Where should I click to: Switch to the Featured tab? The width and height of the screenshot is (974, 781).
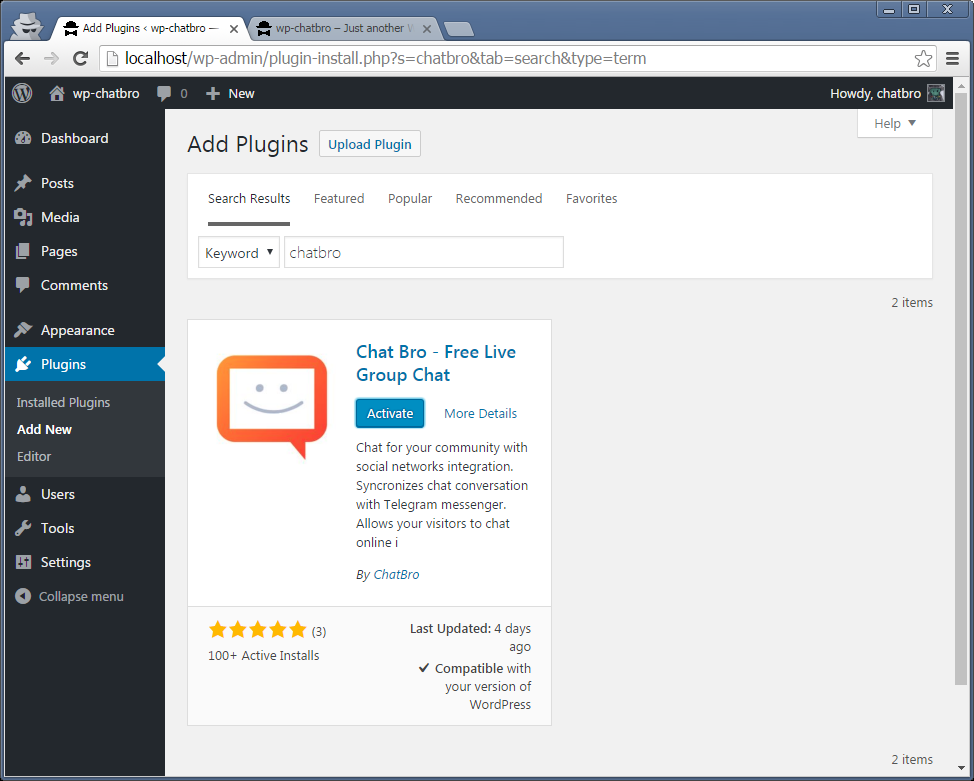click(339, 199)
